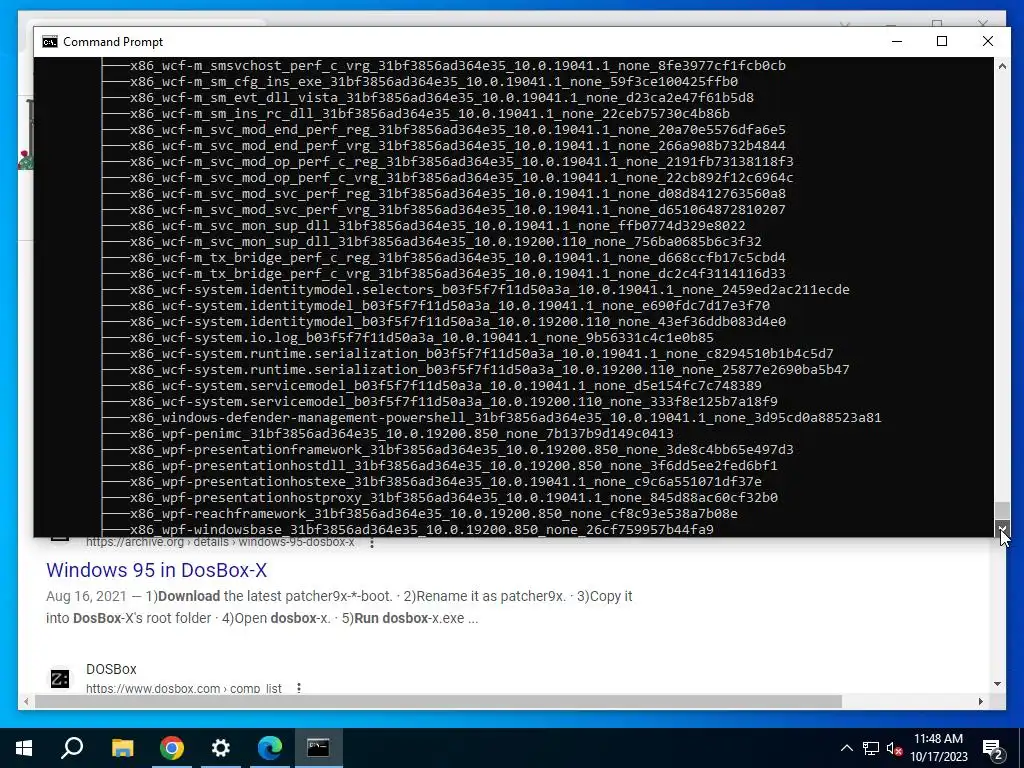Open more options beside dosbox.com comp_list URL
Image resolution: width=1024 pixels, height=768 pixels.
pyautogui.click(x=298, y=688)
